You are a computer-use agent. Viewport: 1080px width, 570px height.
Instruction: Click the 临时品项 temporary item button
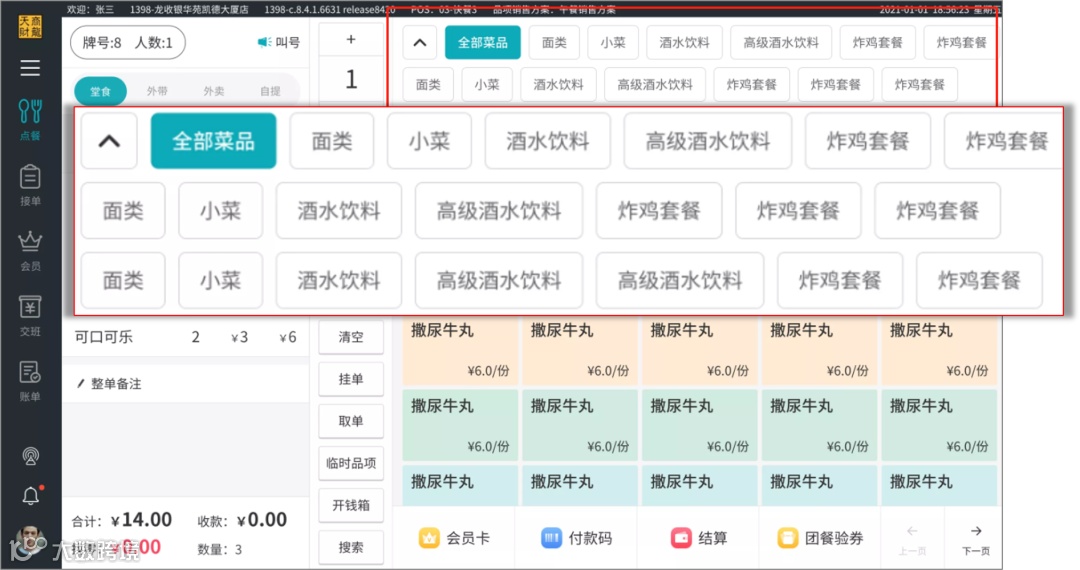click(351, 463)
